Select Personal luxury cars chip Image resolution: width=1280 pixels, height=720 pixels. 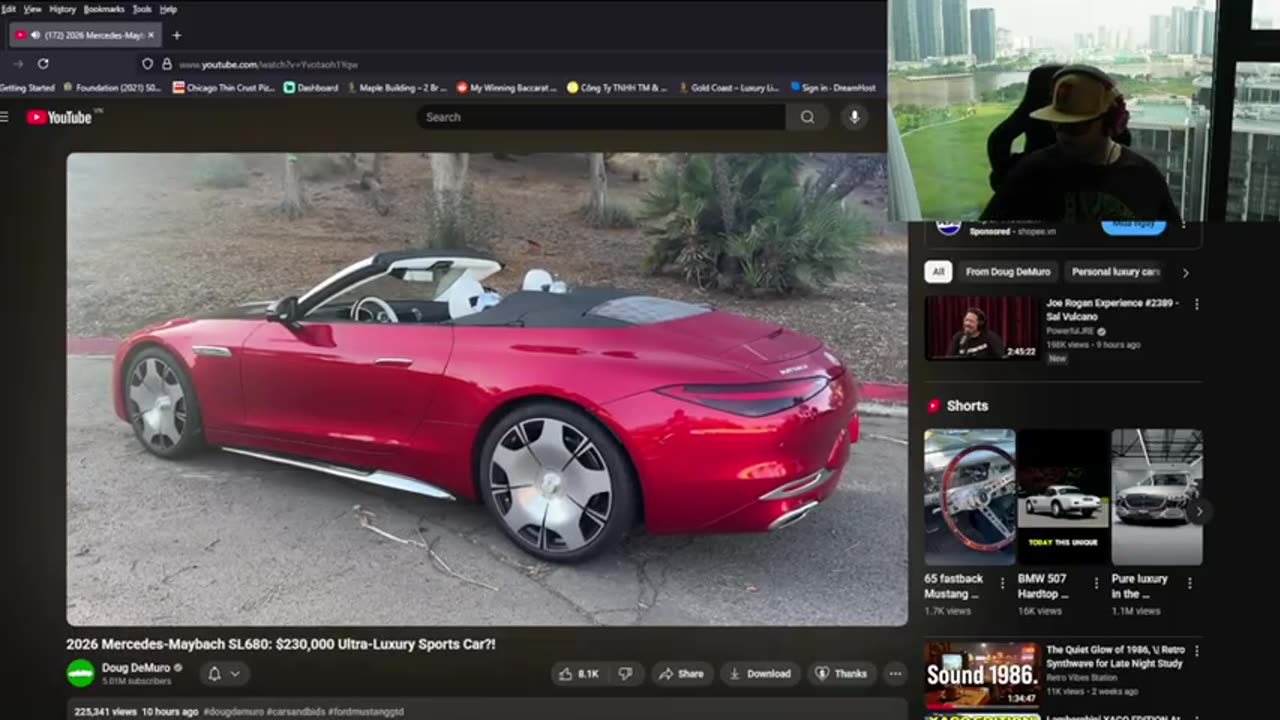click(1115, 272)
